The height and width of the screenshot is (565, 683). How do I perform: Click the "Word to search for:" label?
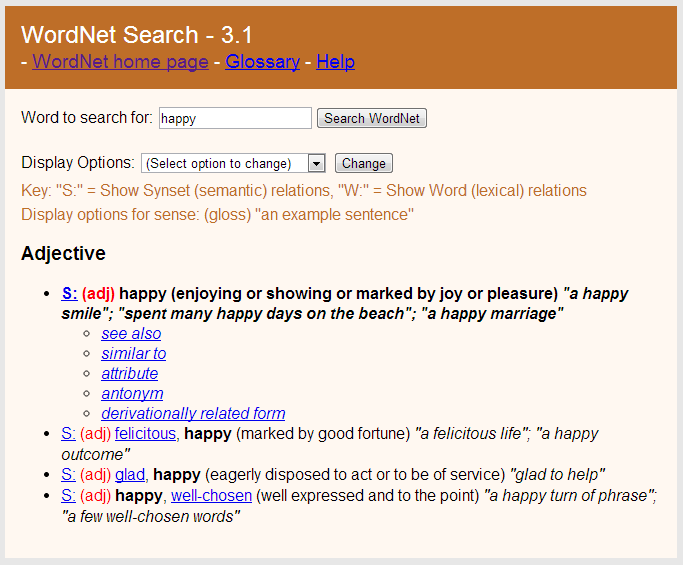87,118
